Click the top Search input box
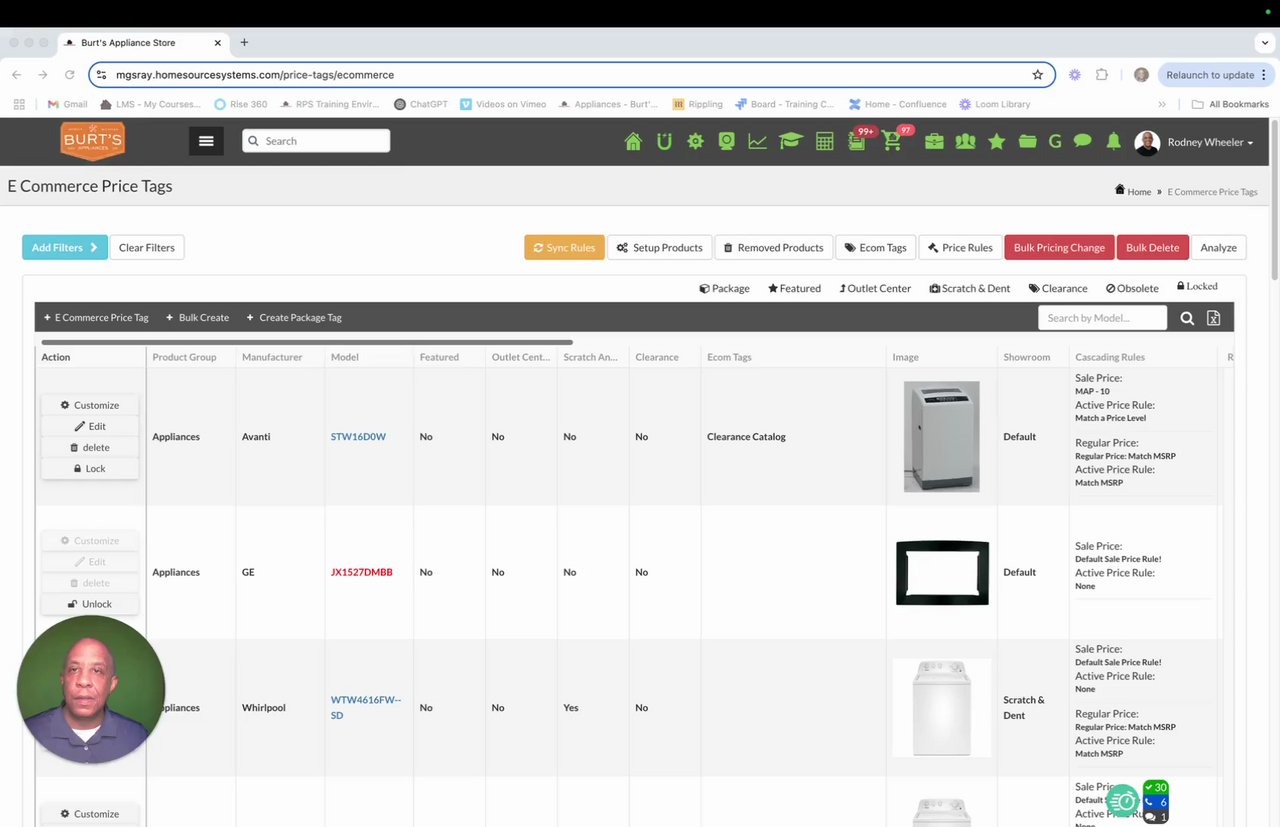Image resolution: width=1280 pixels, height=827 pixels. point(316,141)
